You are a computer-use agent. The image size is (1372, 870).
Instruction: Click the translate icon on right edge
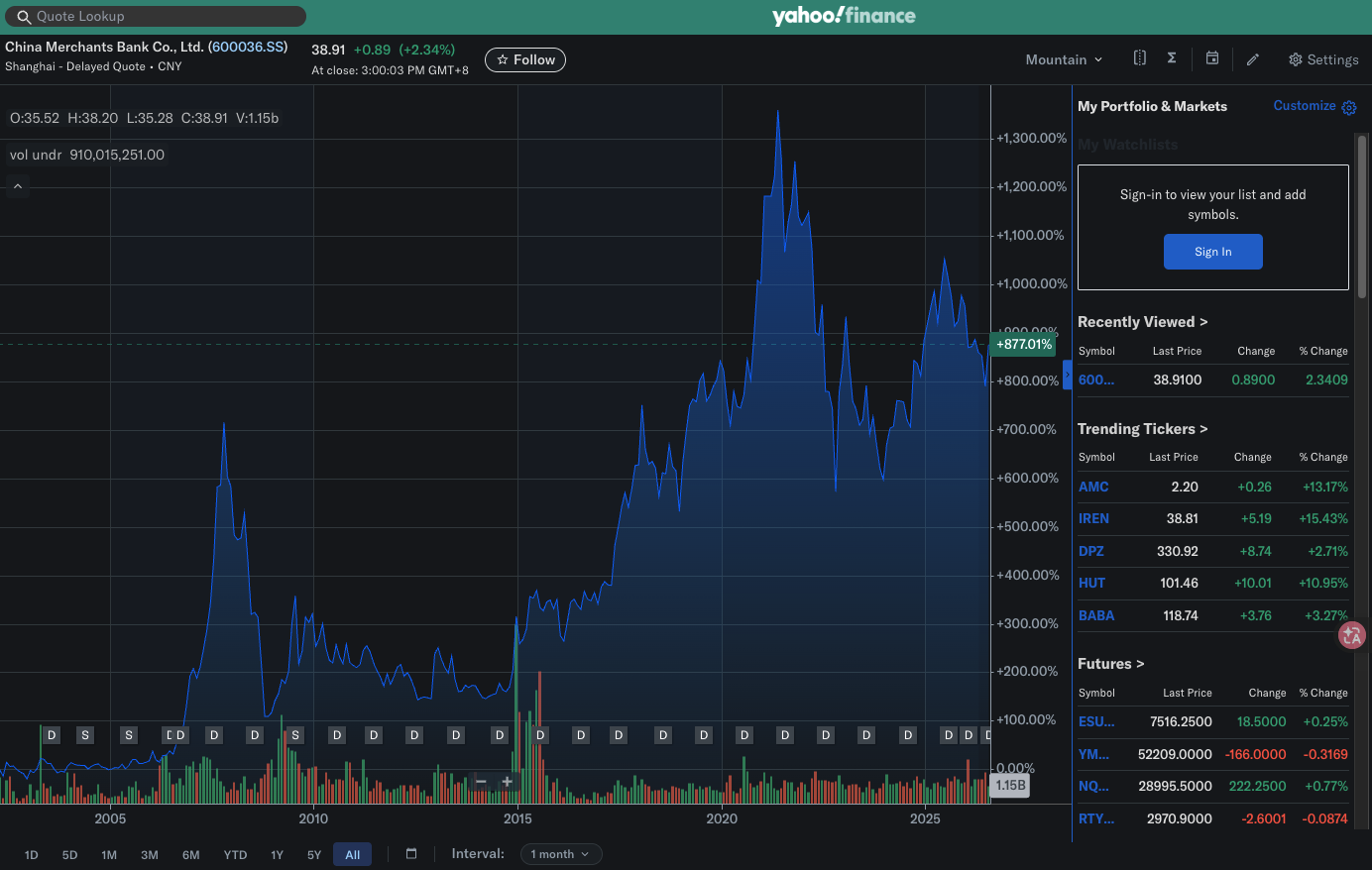[1352, 635]
